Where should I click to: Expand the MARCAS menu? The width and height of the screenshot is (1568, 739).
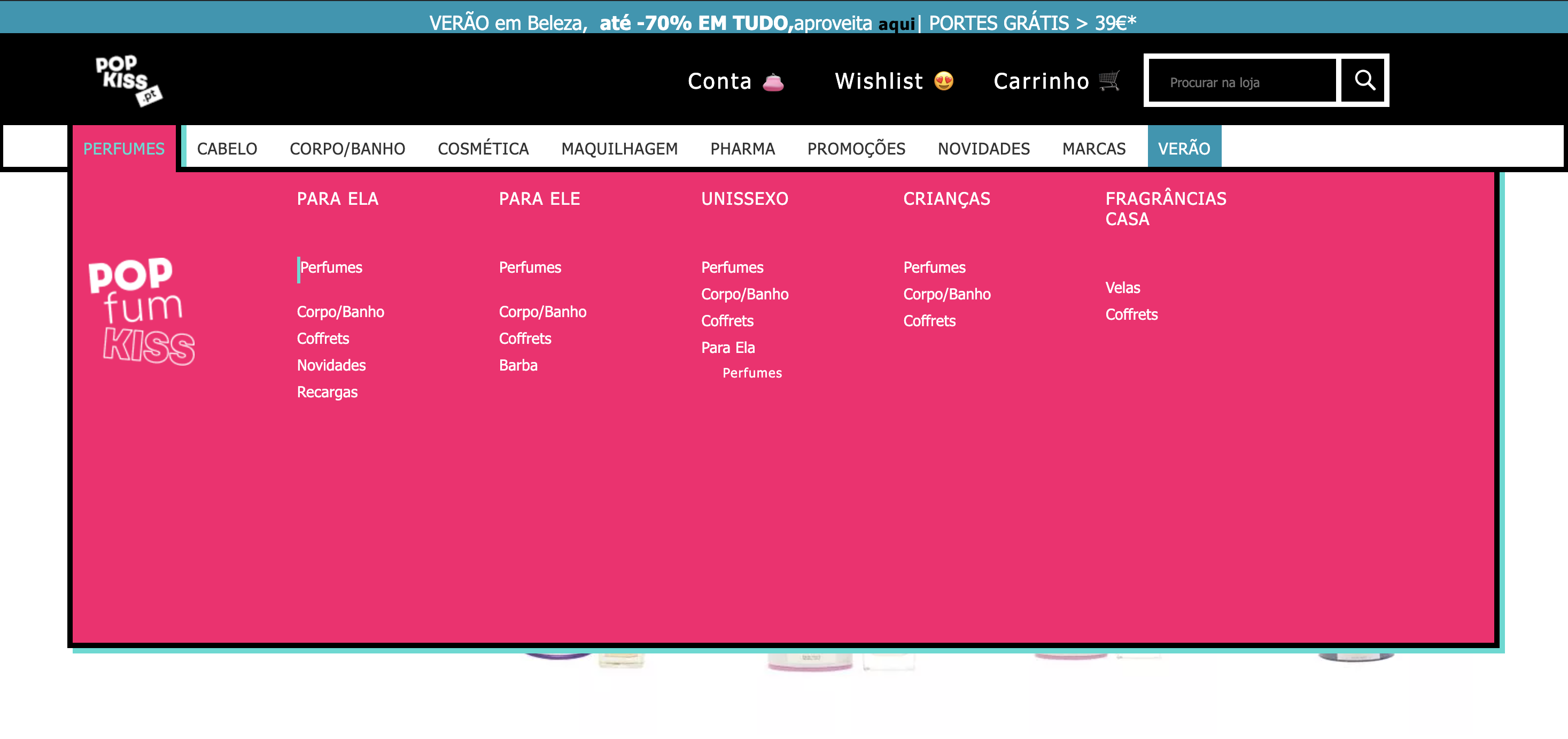[1093, 149]
